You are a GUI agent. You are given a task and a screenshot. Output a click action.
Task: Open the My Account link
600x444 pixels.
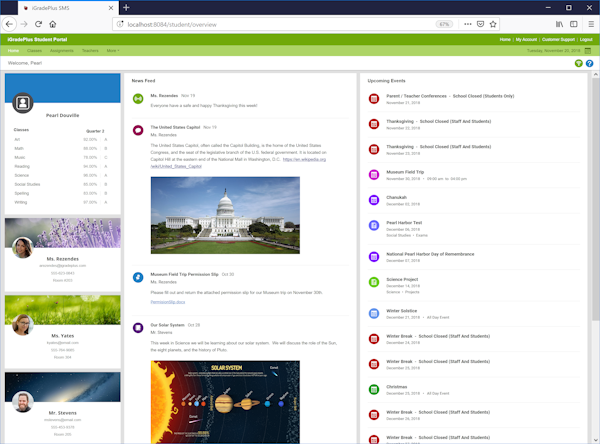click(526, 39)
